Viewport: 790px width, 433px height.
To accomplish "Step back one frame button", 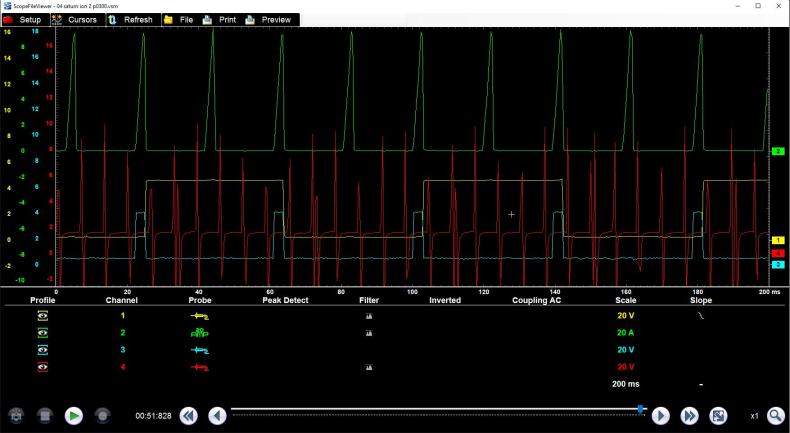I will coord(217,415).
